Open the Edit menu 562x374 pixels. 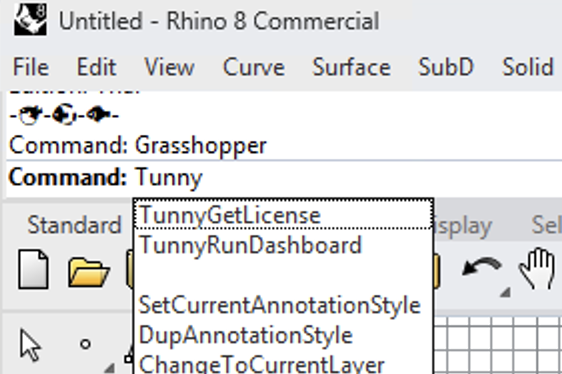[x=96, y=67]
